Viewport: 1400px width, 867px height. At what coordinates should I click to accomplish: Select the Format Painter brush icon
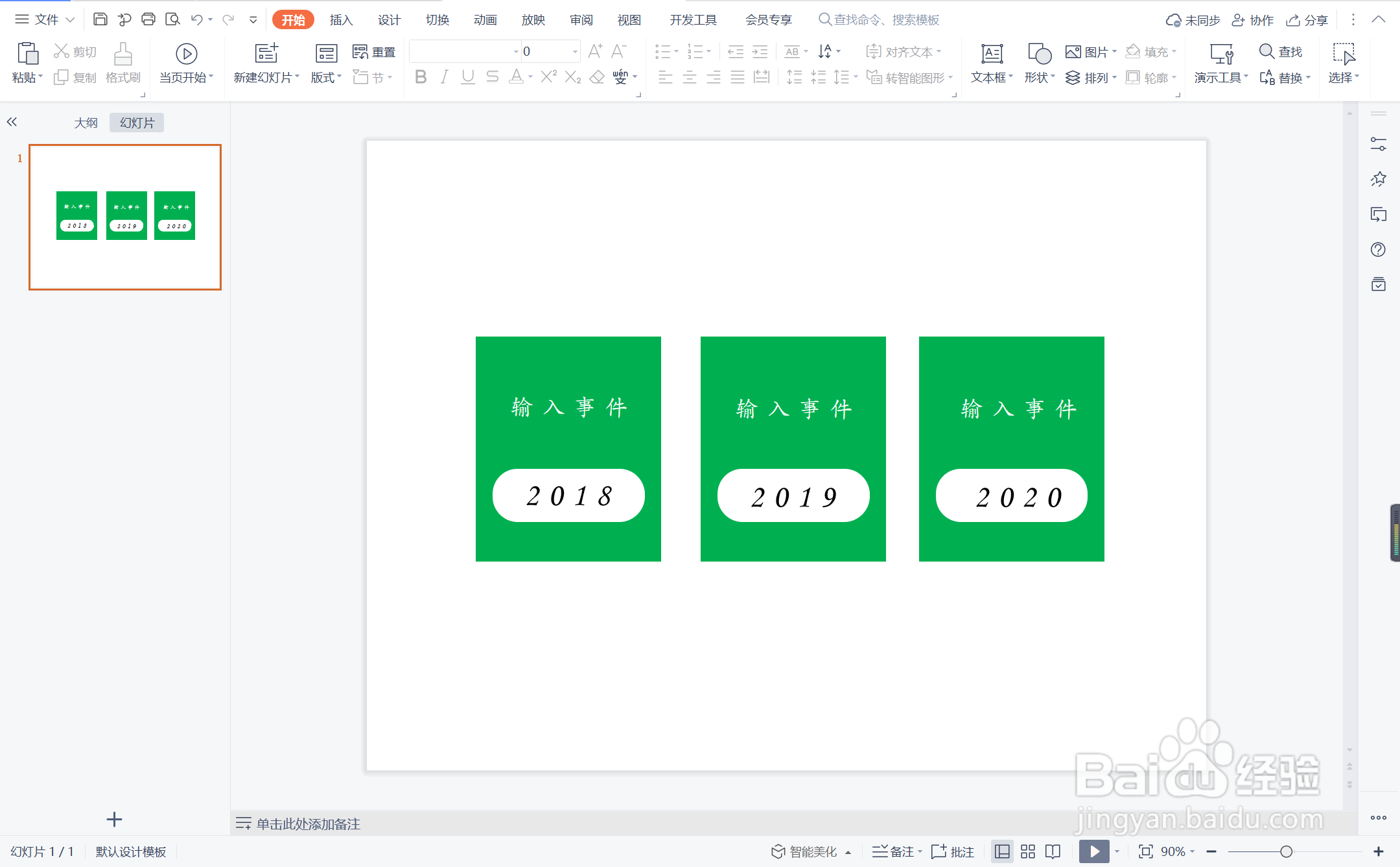[x=122, y=54]
